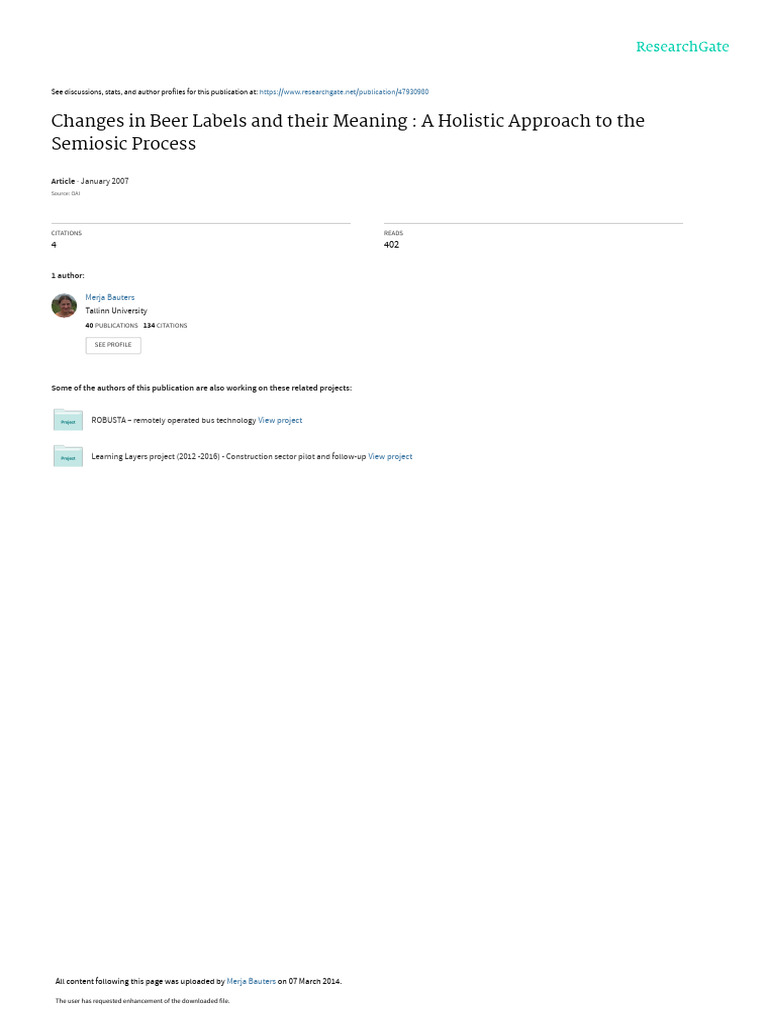Click the enhancement request footer note
Image resolution: width=768 pixels, height=1024 pixels.
click(142, 1000)
